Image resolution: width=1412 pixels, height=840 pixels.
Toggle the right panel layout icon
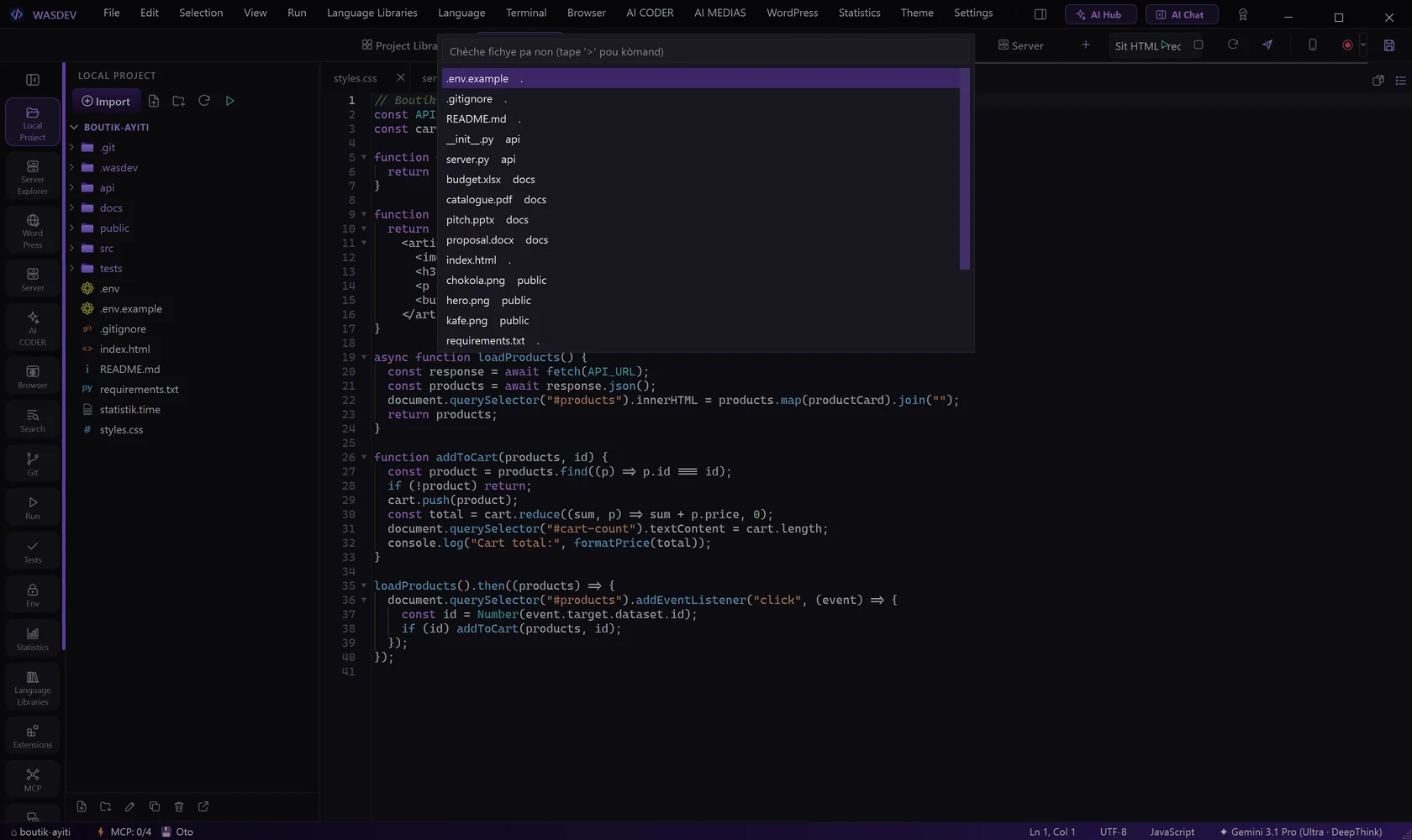point(1041,14)
